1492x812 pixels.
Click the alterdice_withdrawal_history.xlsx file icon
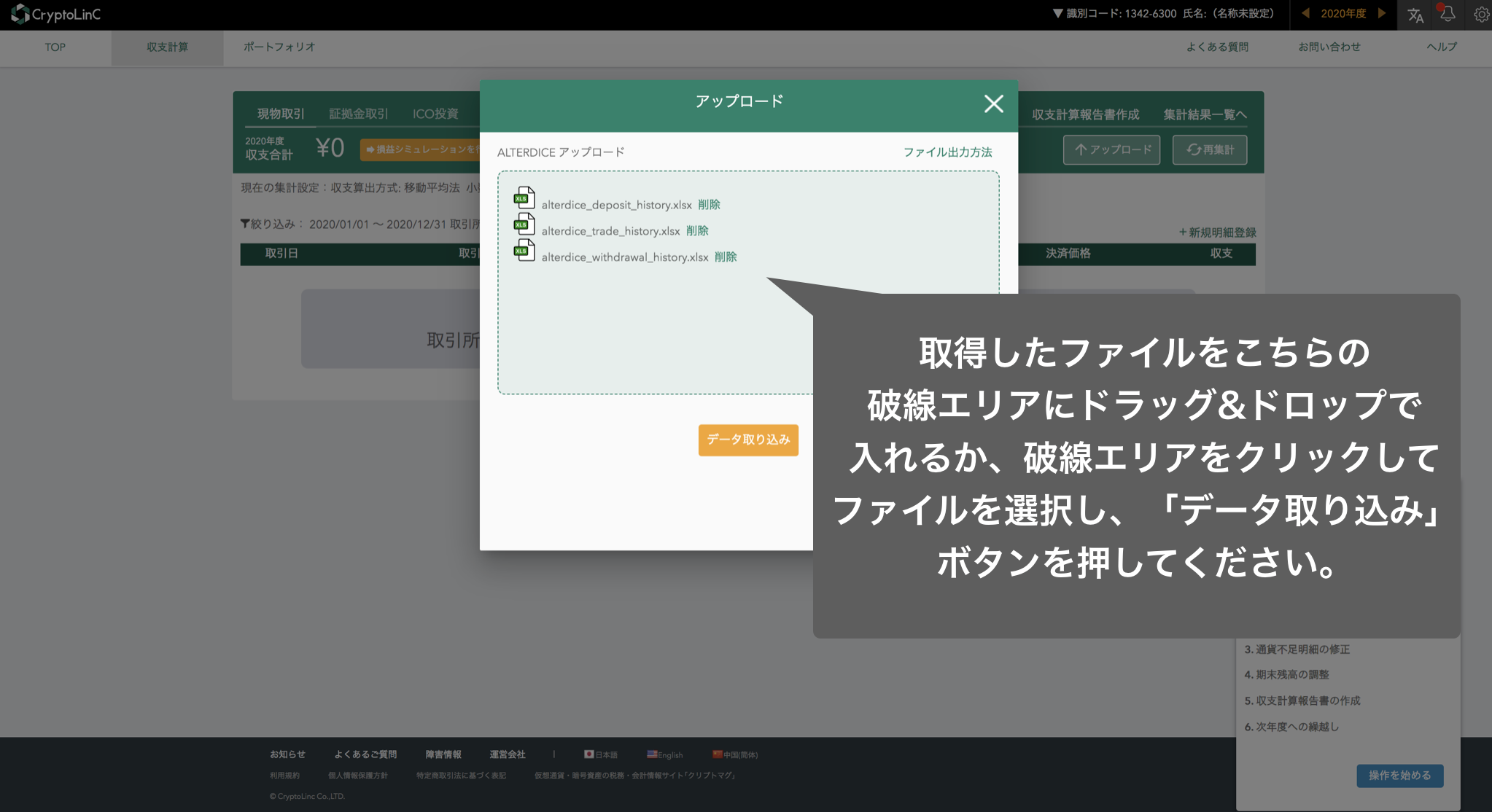coord(524,251)
